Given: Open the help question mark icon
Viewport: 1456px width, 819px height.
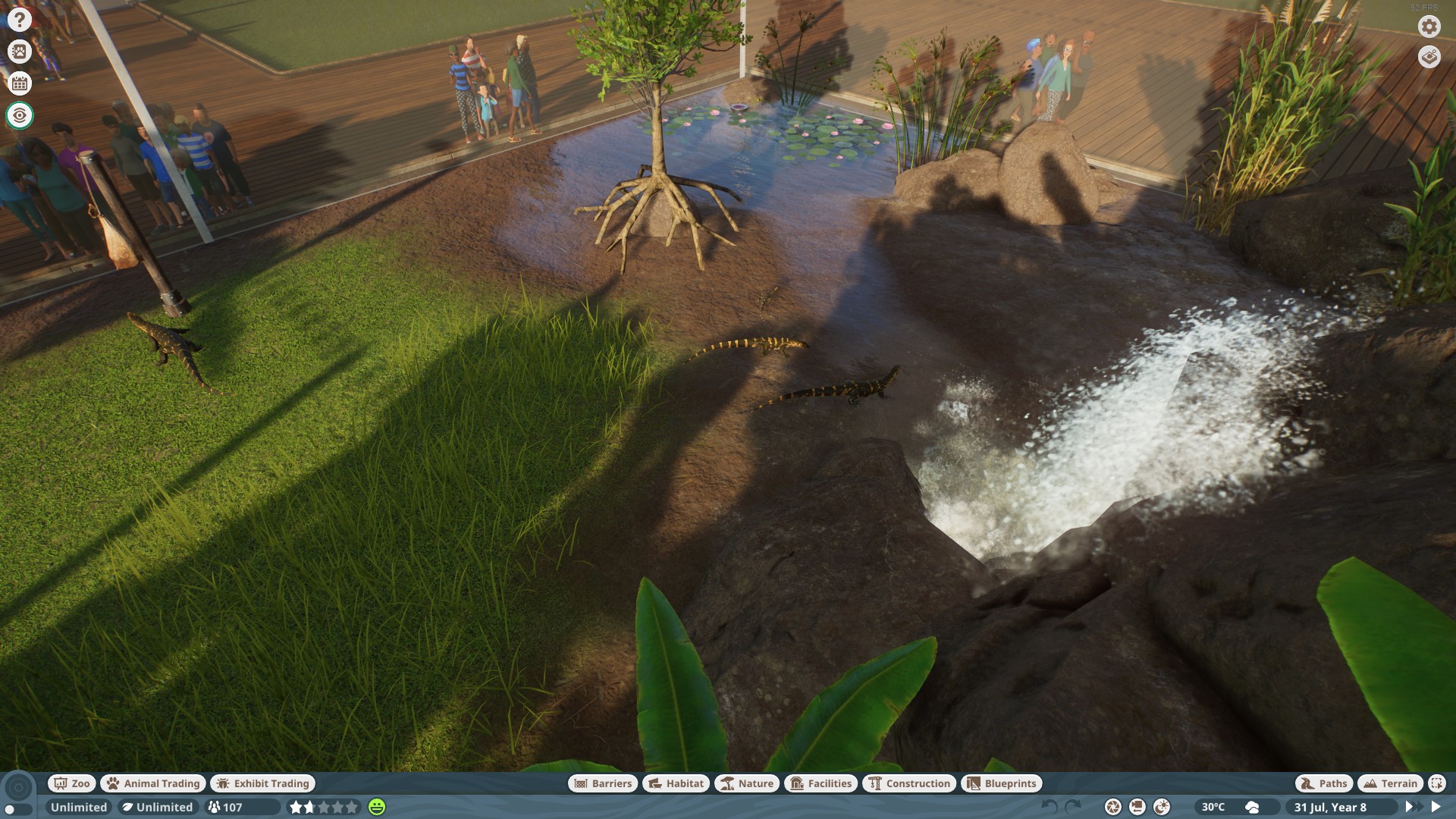Looking at the screenshot, I should pyautogui.click(x=19, y=20).
